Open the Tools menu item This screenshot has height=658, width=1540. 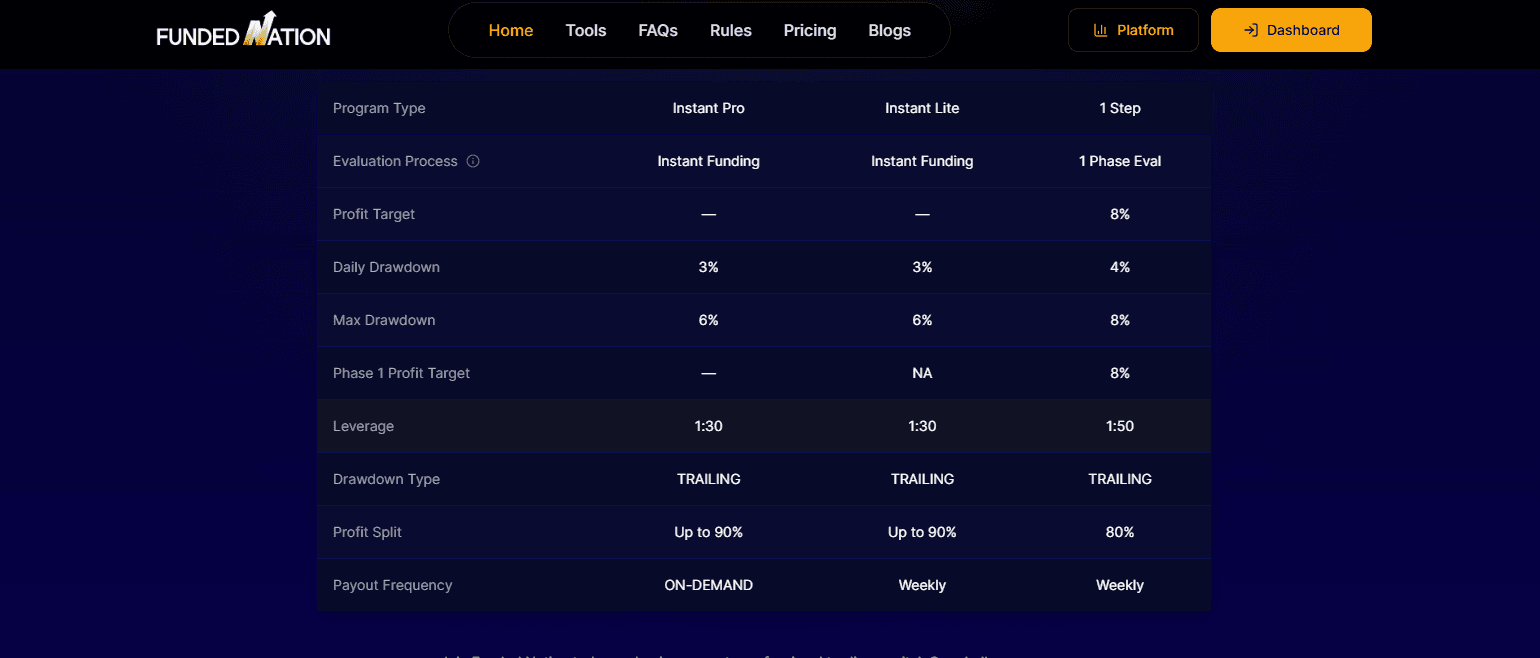click(x=585, y=30)
